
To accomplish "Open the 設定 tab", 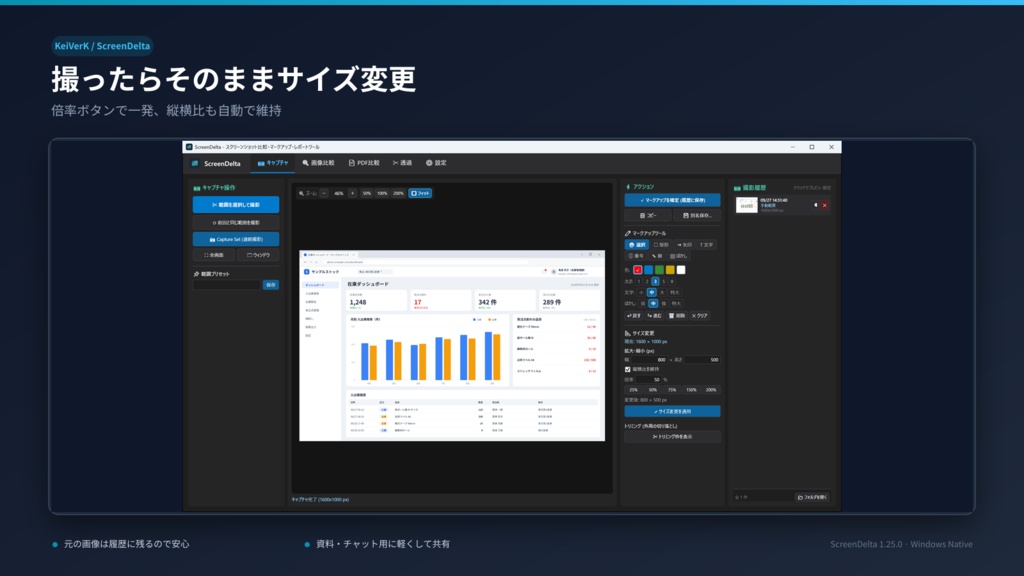I will (436, 163).
